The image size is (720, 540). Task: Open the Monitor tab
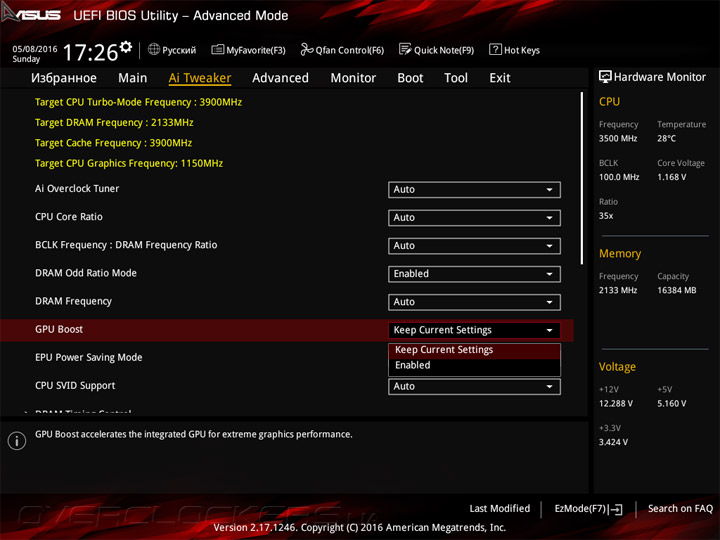pyautogui.click(x=353, y=78)
